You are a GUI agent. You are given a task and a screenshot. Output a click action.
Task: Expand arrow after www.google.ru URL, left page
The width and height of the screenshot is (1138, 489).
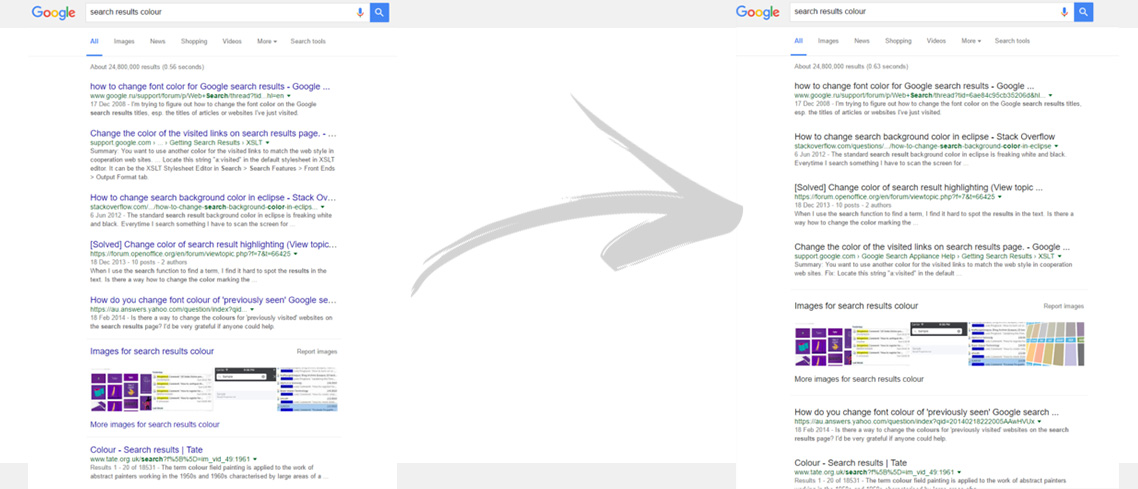pos(289,96)
